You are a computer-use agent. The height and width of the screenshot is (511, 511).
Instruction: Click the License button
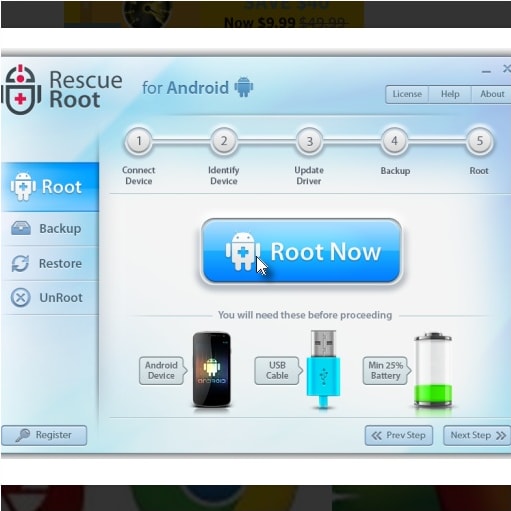click(407, 94)
